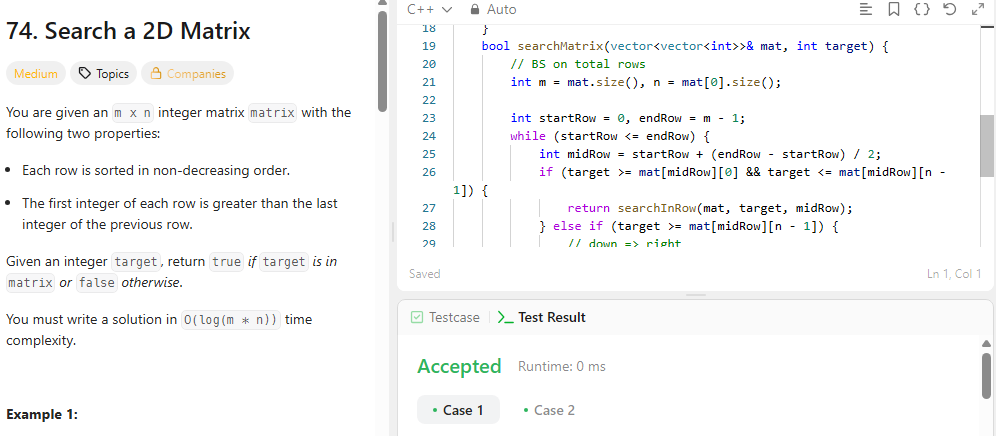Switch to the Testcase tab

(x=445, y=317)
